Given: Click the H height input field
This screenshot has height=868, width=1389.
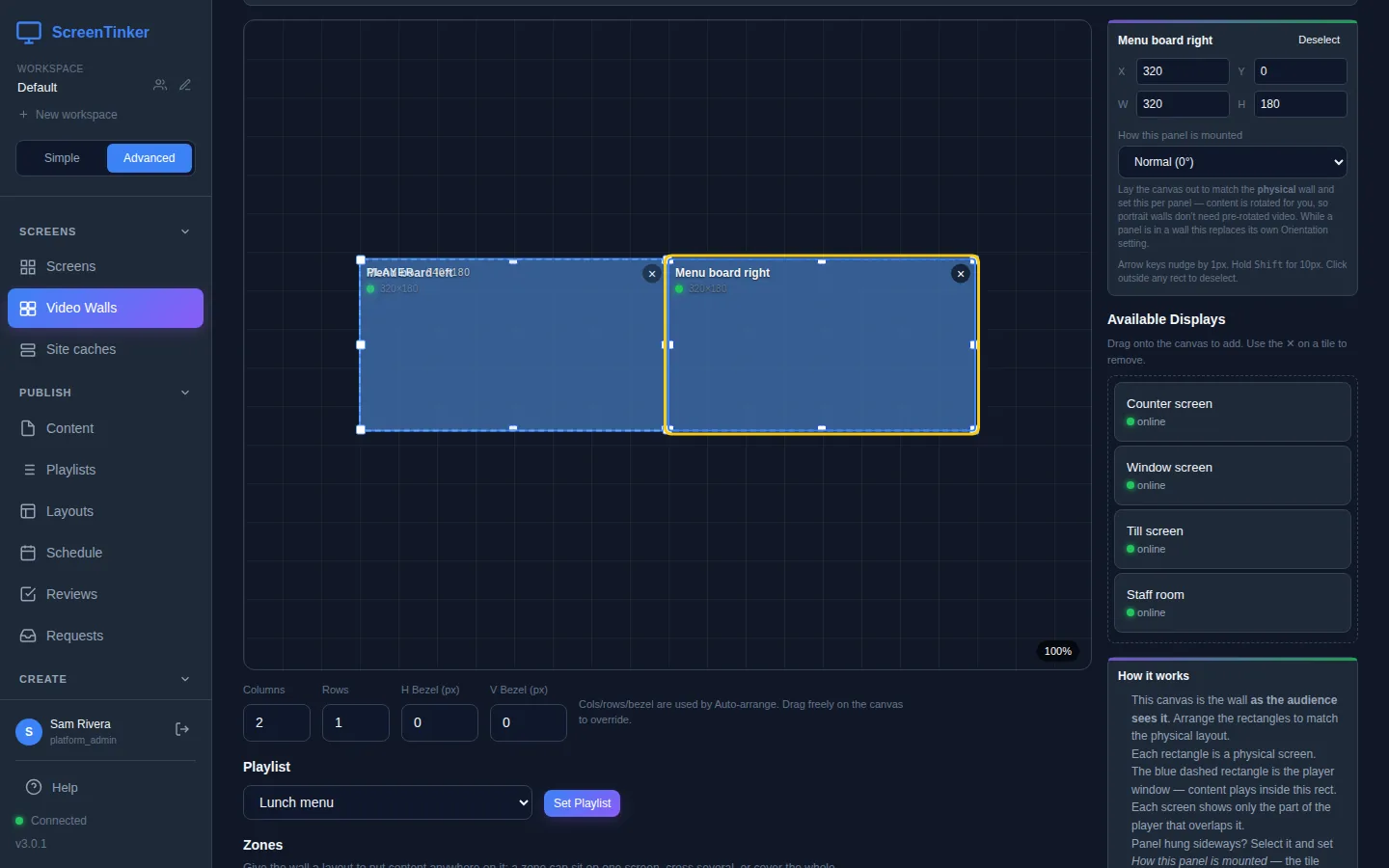Looking at the screenshot, I should click(1300, 104).
